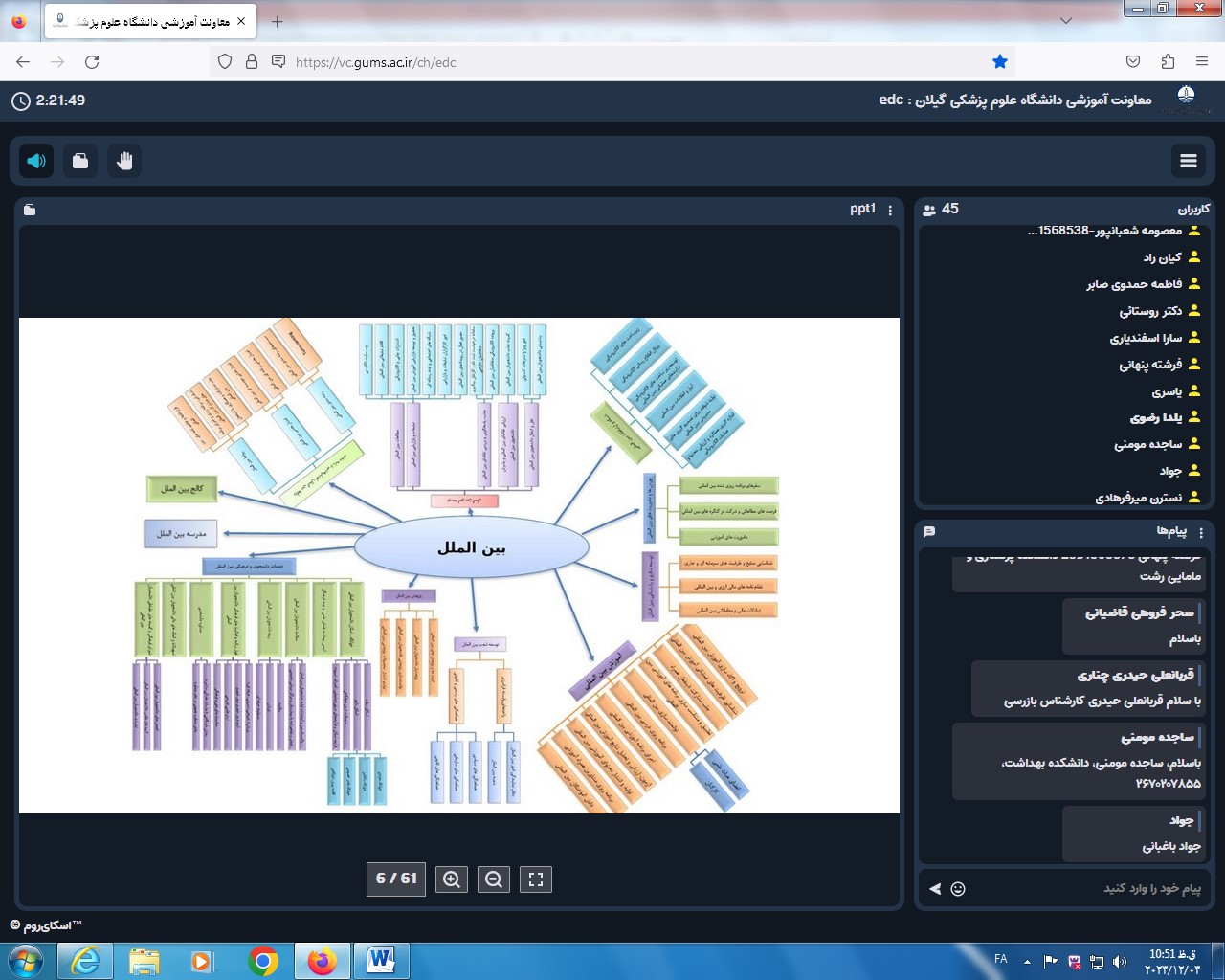1225x980 pixels.
Task: Click the tracking protection shield icon
Action: pos(225,61)
